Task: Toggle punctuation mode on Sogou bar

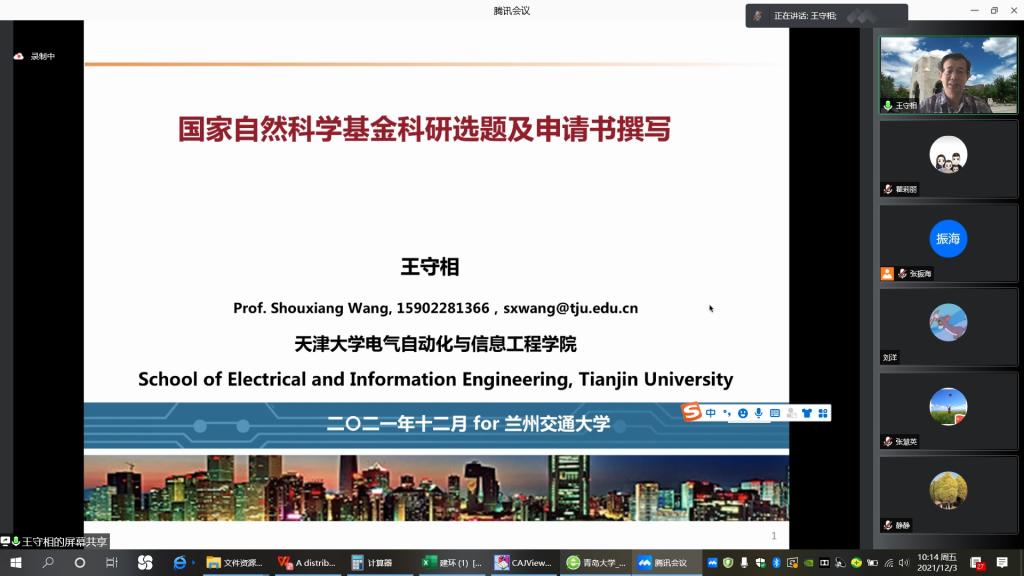Action: click(727, 412)
